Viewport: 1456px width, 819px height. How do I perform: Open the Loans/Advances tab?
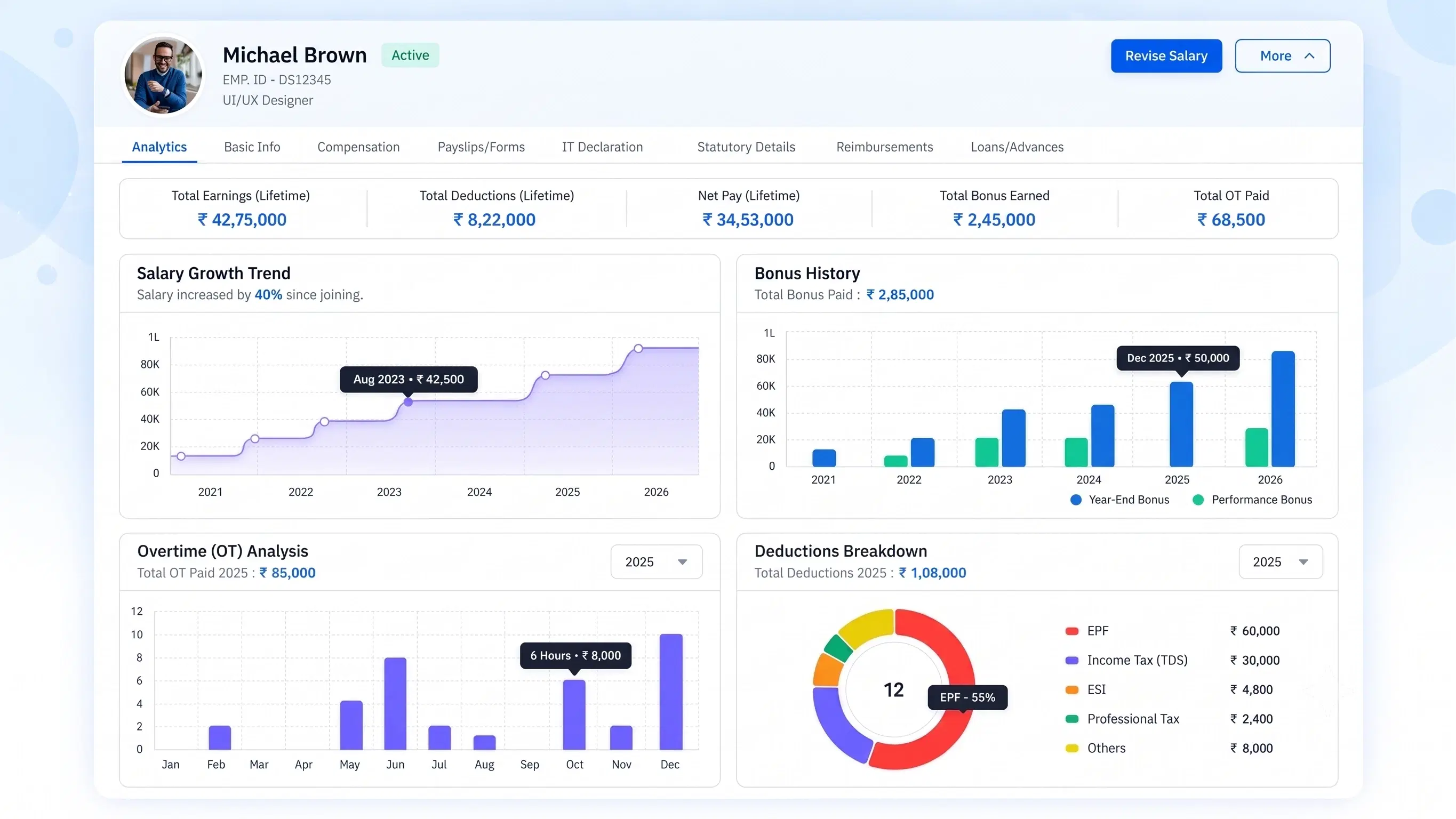click(x=1017, y=147)
